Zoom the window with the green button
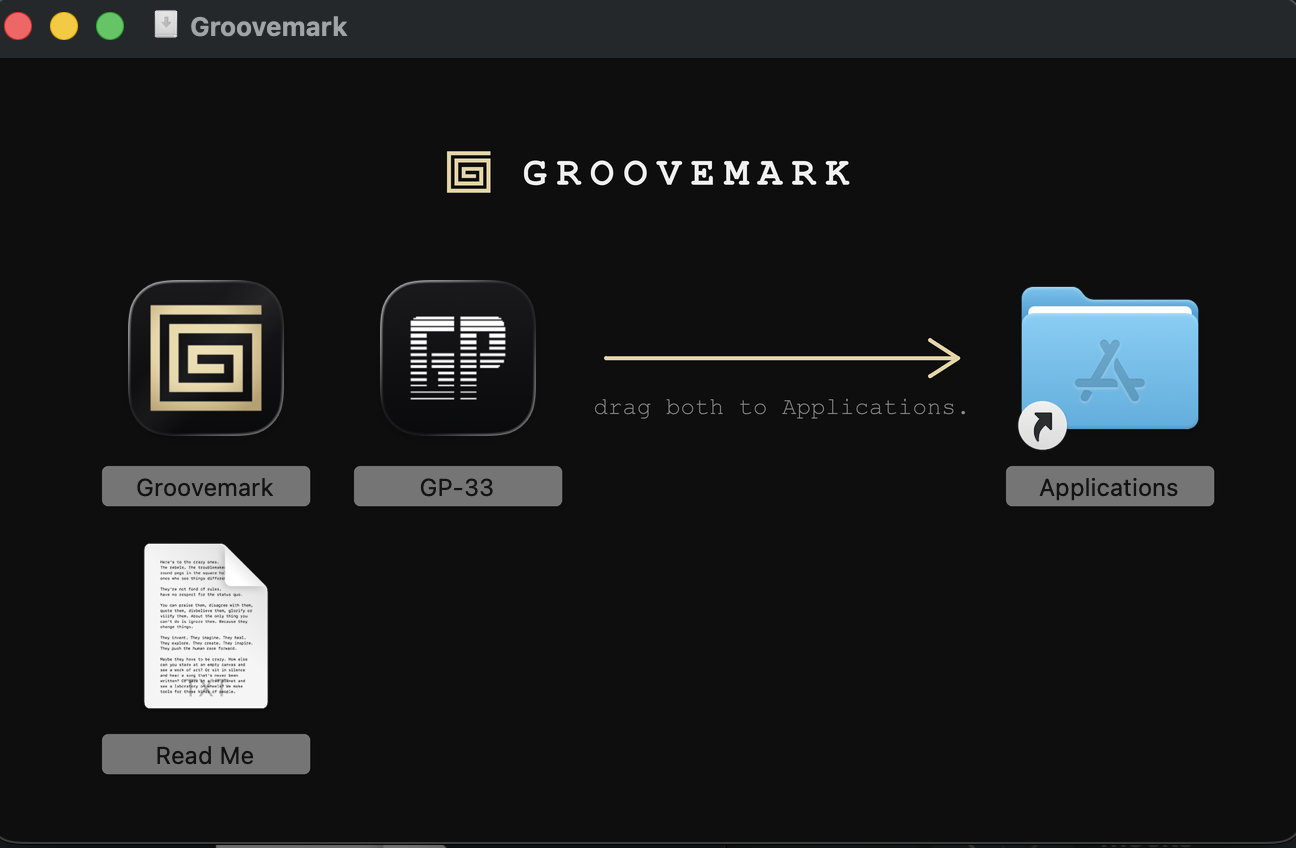1296x848 pixels. 110,26
